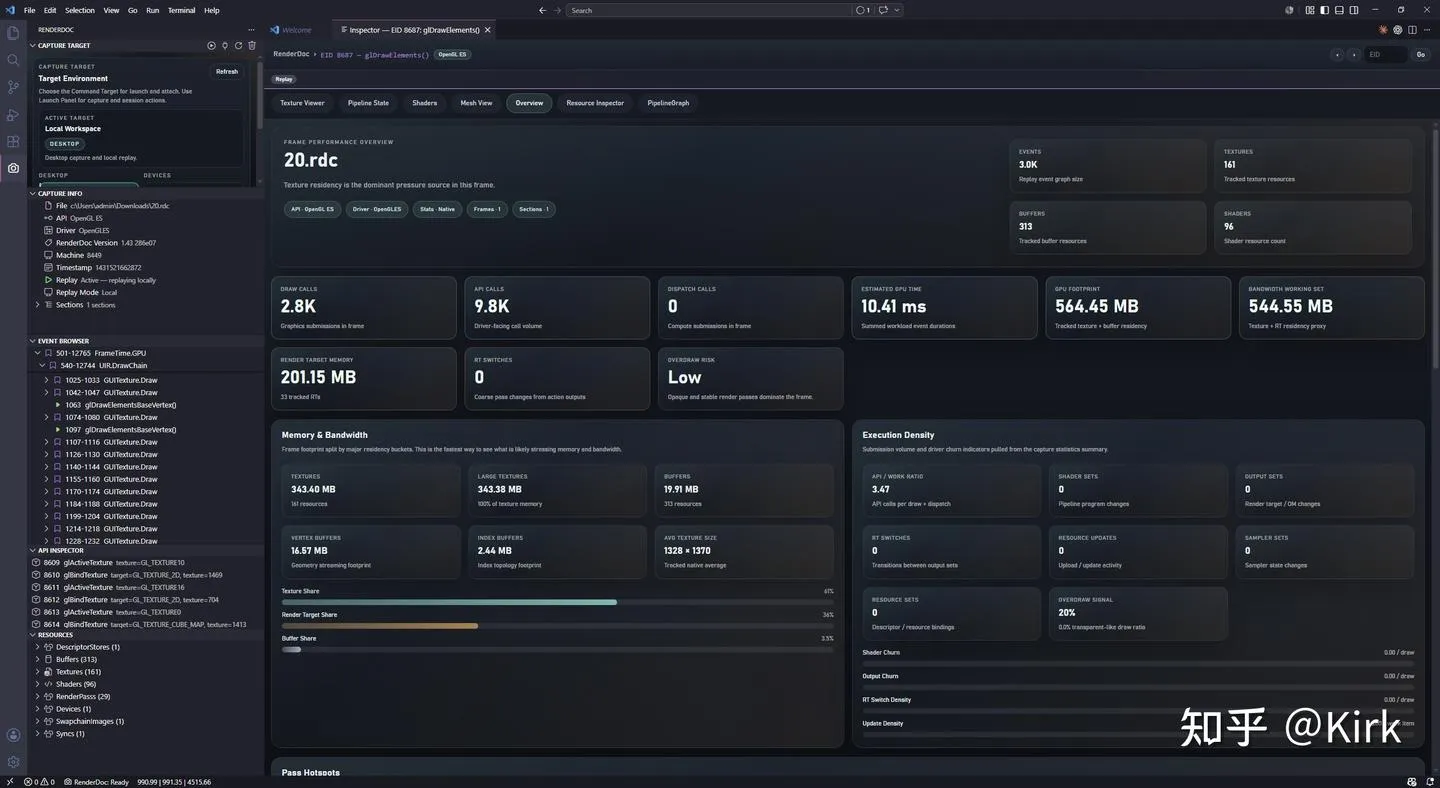Open the File menu
The width and height of the screenshot is (1440, 788).
coord(29,10)
